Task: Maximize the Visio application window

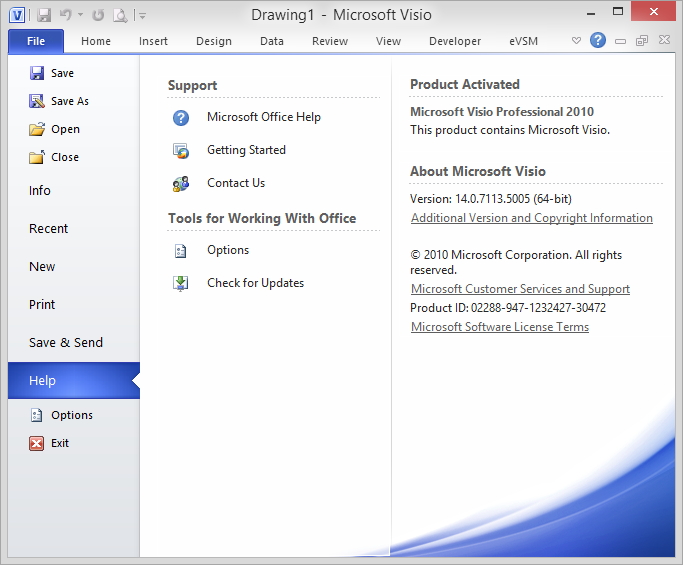Action: (618, 12)
